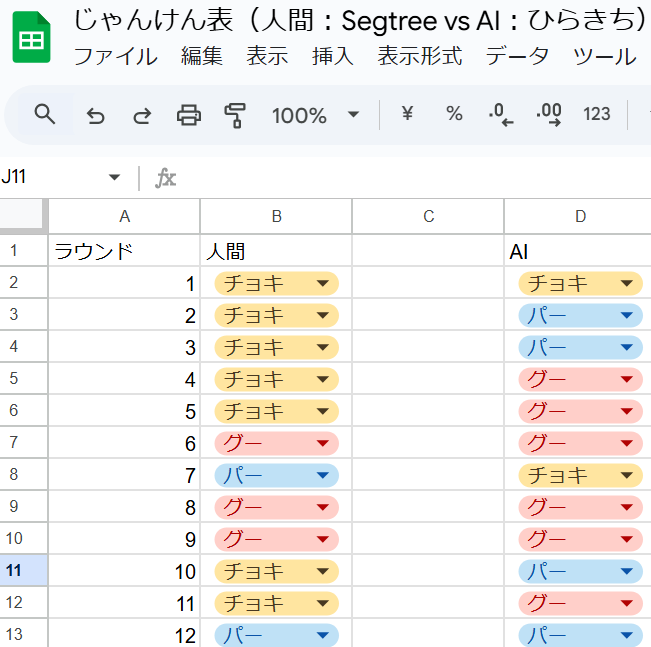
Task: Open the 100% zoom dropdown
Action: [314, 115]
